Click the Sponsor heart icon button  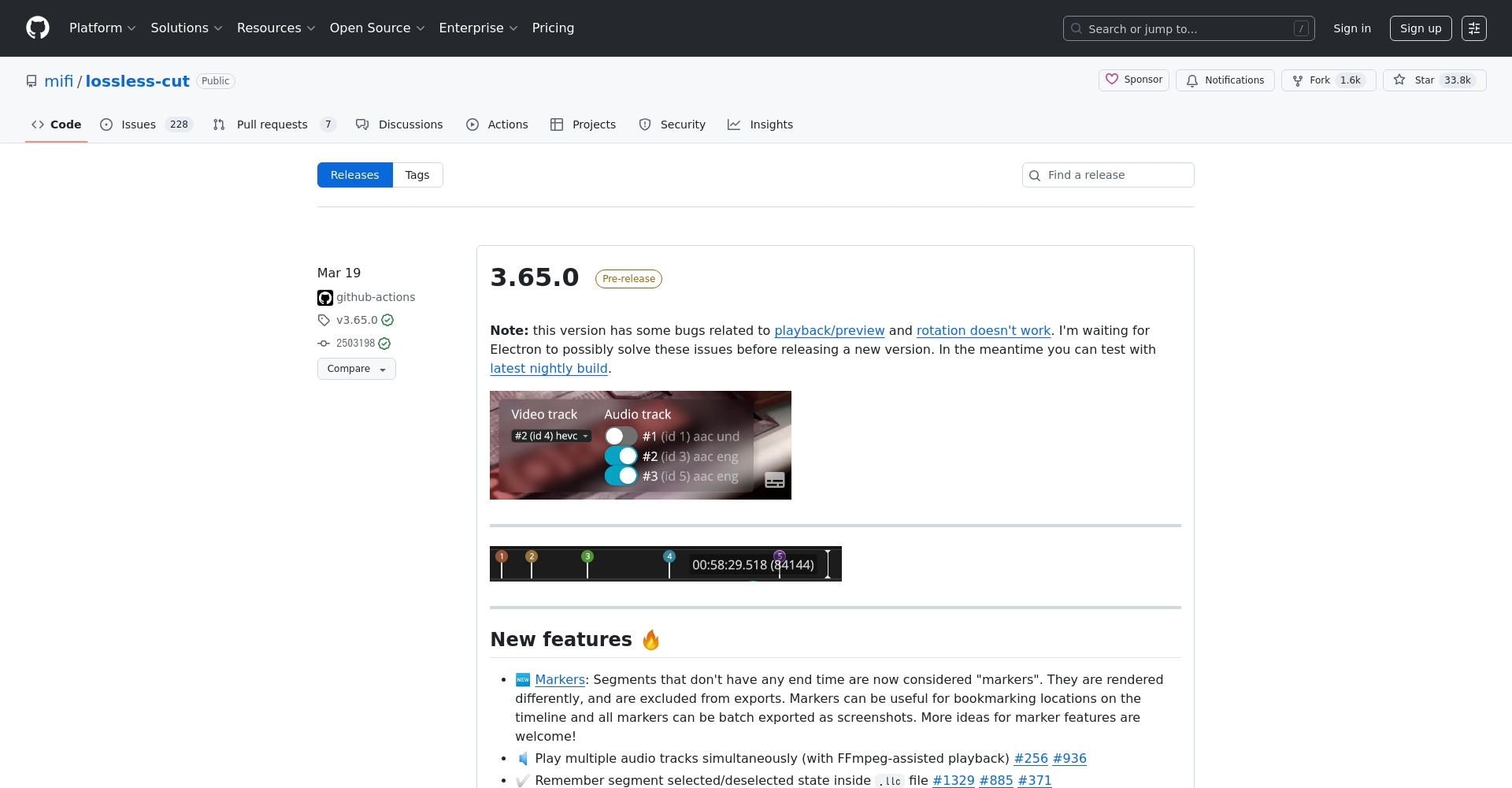tap(1133, 80)
